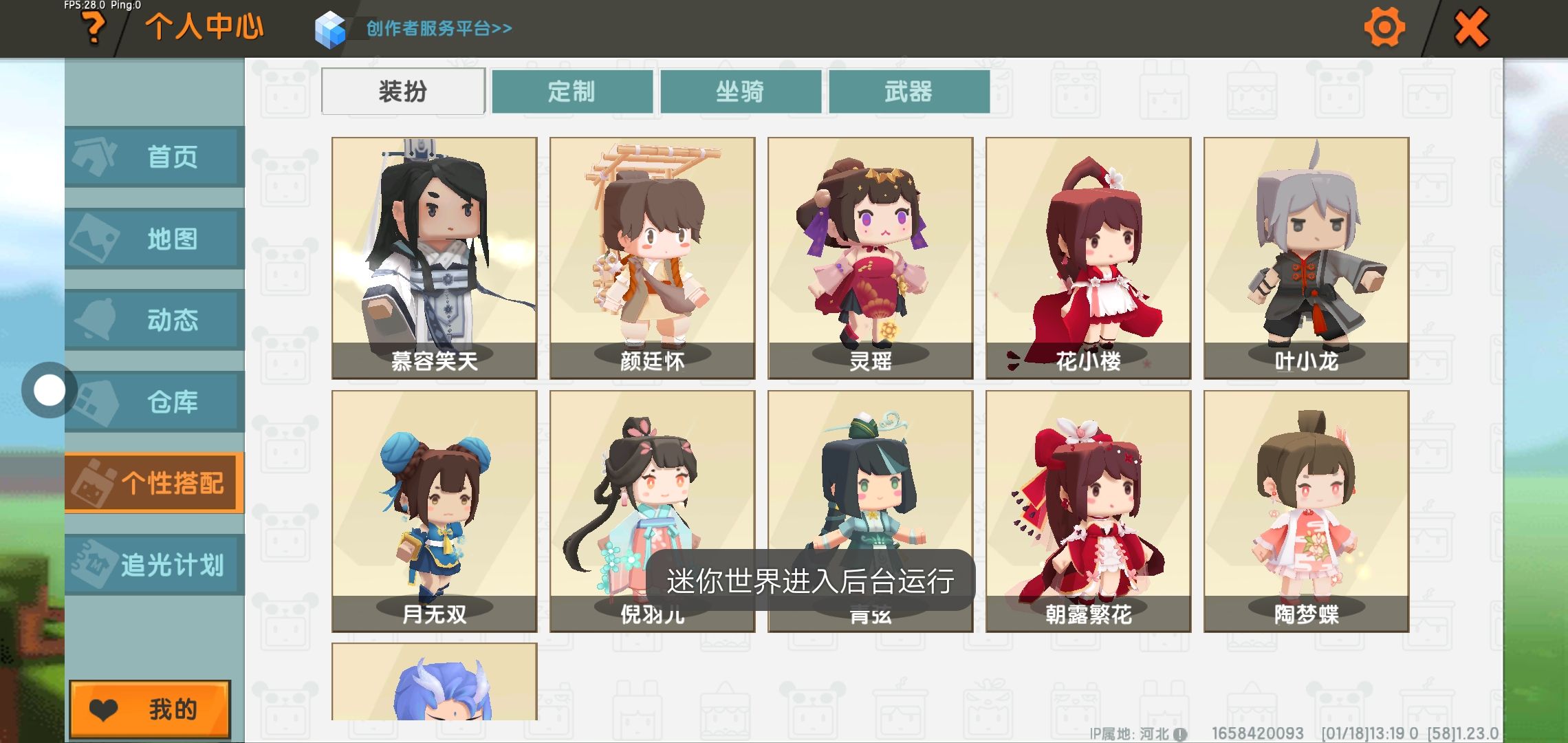Choose the 灵瑶 character skin
The image size is (1568, 743).
pyautogui.click(x=870, y=258)
